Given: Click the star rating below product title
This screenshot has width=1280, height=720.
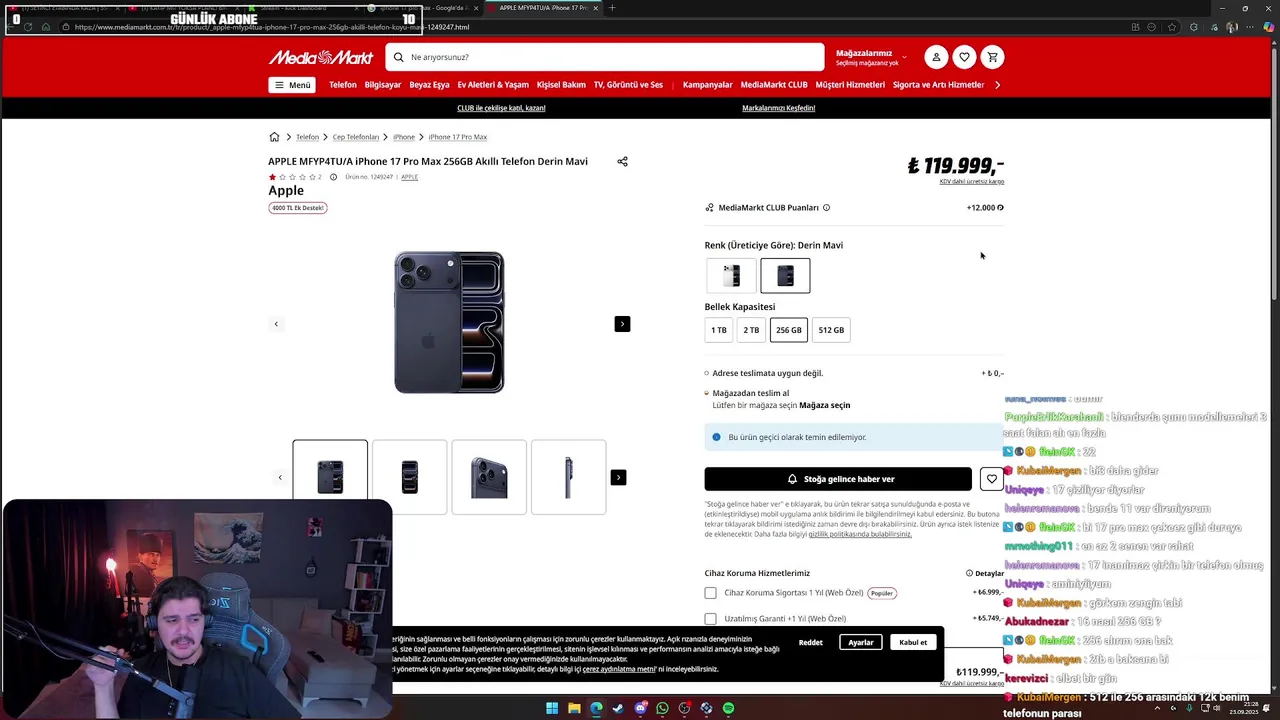Looking at the screenshot, I should pos(292,177).
